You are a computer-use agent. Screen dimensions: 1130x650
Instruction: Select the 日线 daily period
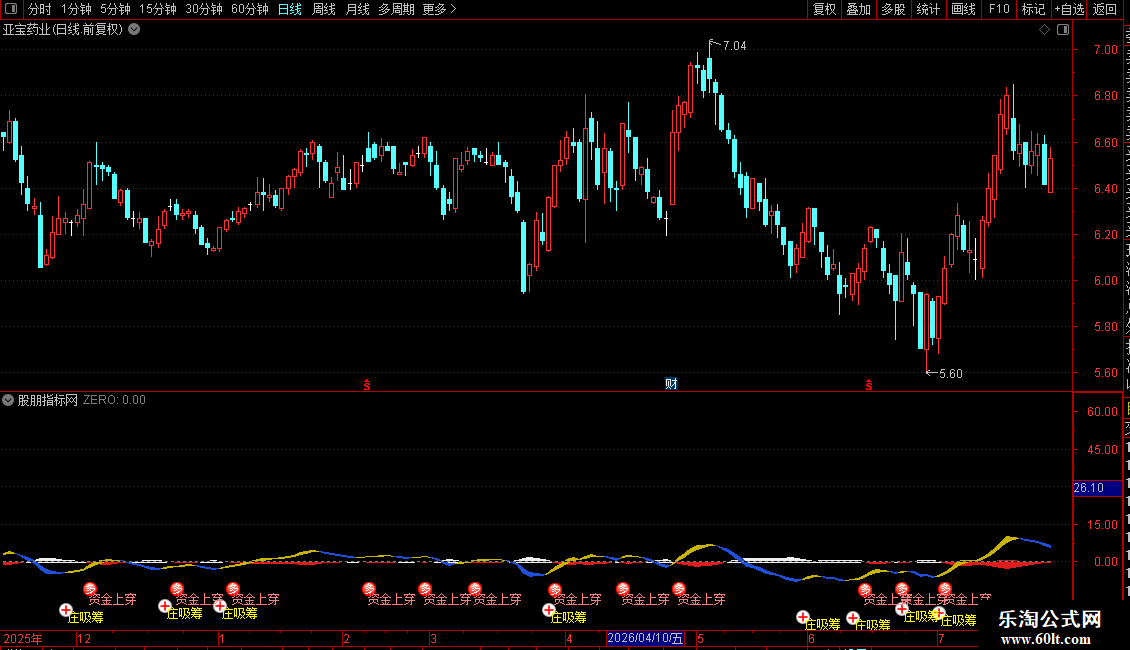(x=290, y=9)
